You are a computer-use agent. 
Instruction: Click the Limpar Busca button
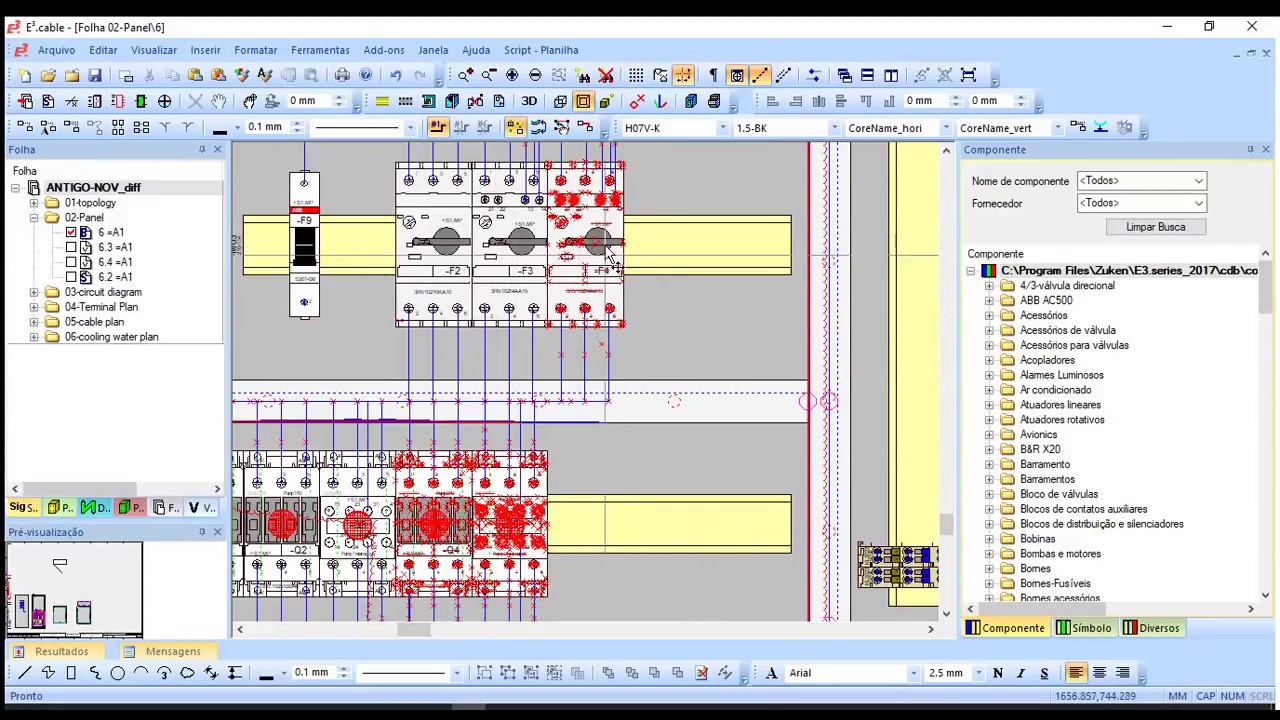pos(1155,227)
